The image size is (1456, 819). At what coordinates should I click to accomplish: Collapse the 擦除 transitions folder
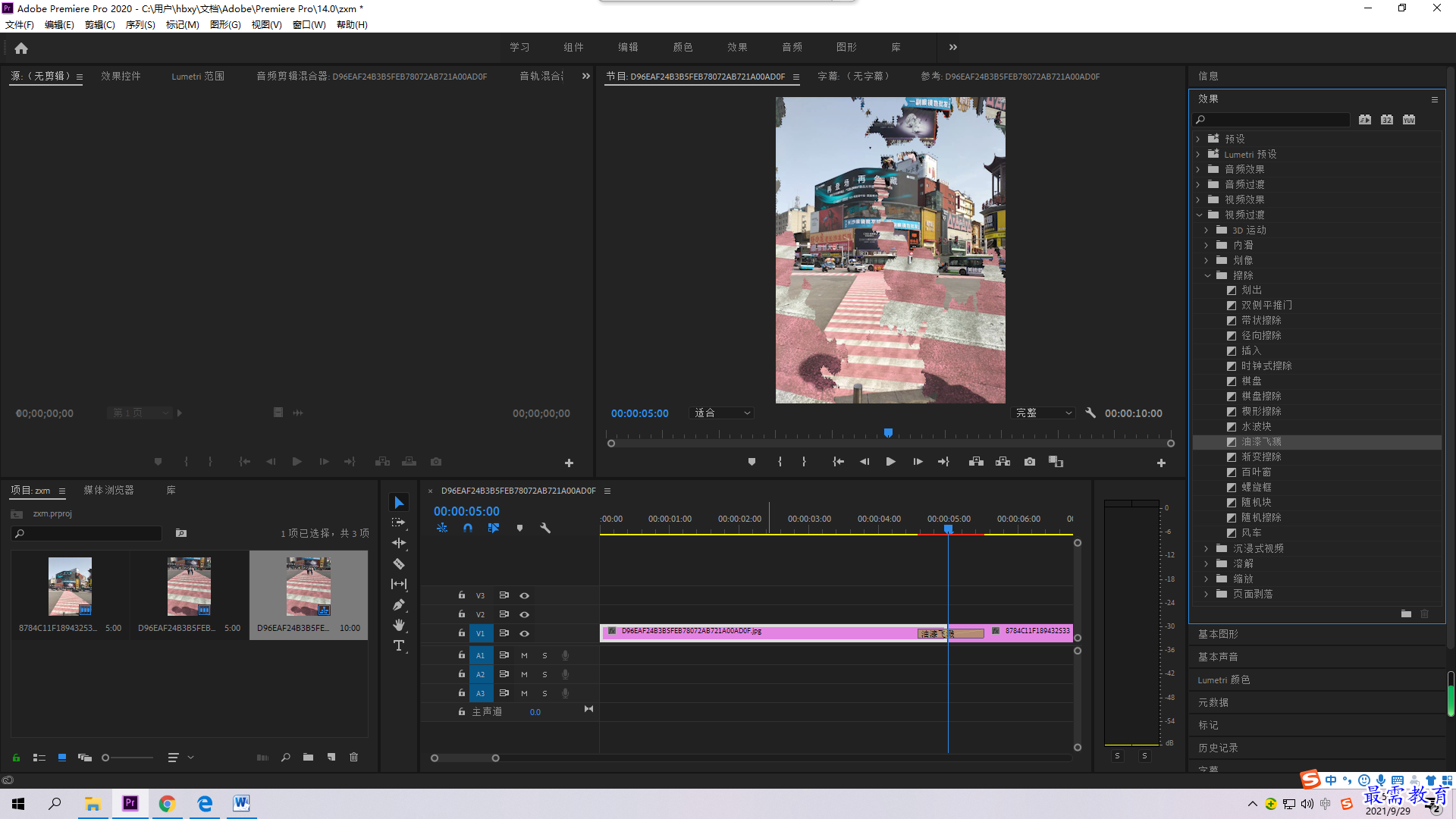point(1207,275)
